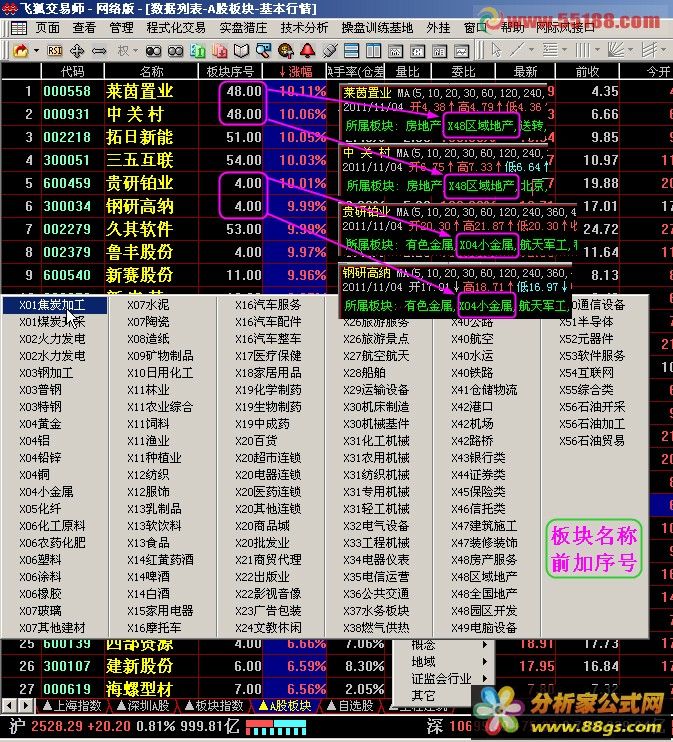Screen dimensions: 673x742
Task: Click the open folder toolbar icon
Action: pyautogui.click(x=20, y=51)
